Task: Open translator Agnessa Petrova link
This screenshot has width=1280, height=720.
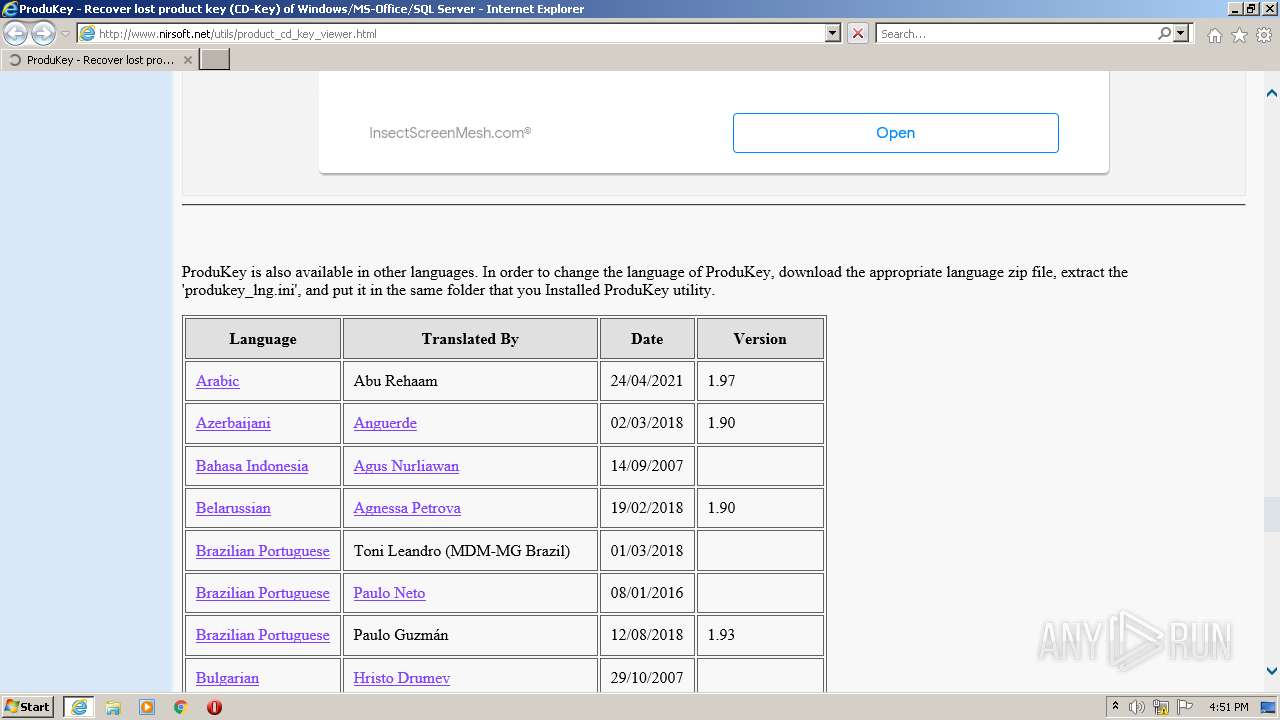Action: (407, 508)
